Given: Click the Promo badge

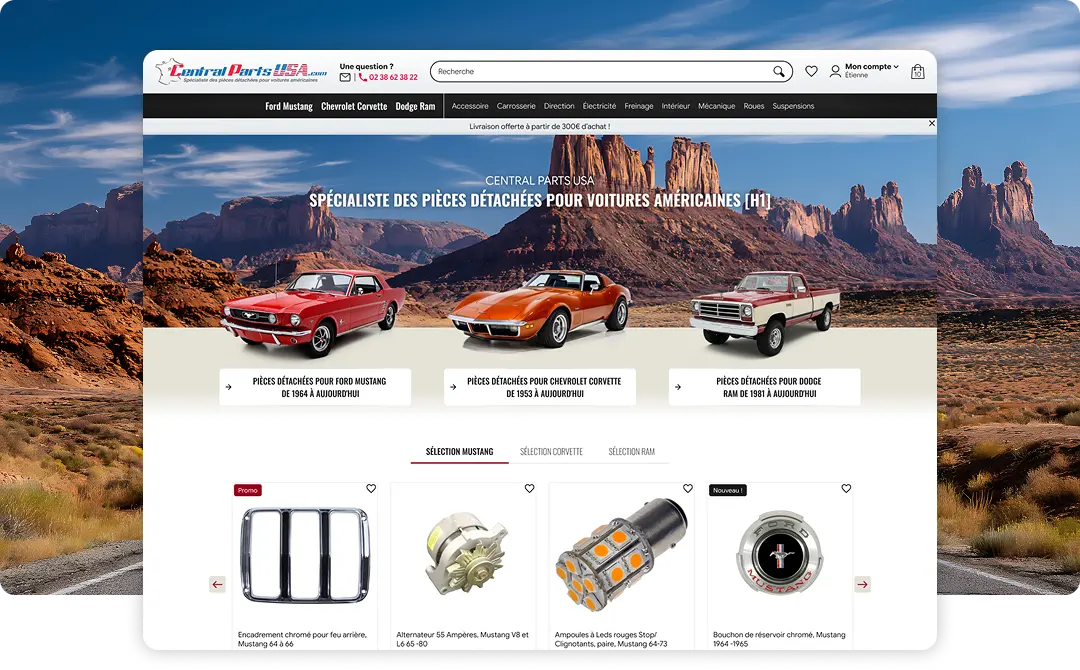Looking at the screenshot, I should click(247, 490).
